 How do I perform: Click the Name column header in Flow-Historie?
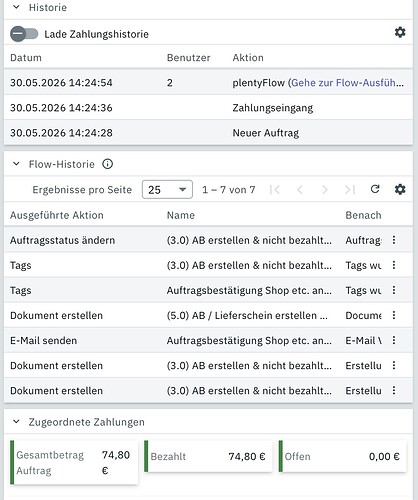coord(181,215)
